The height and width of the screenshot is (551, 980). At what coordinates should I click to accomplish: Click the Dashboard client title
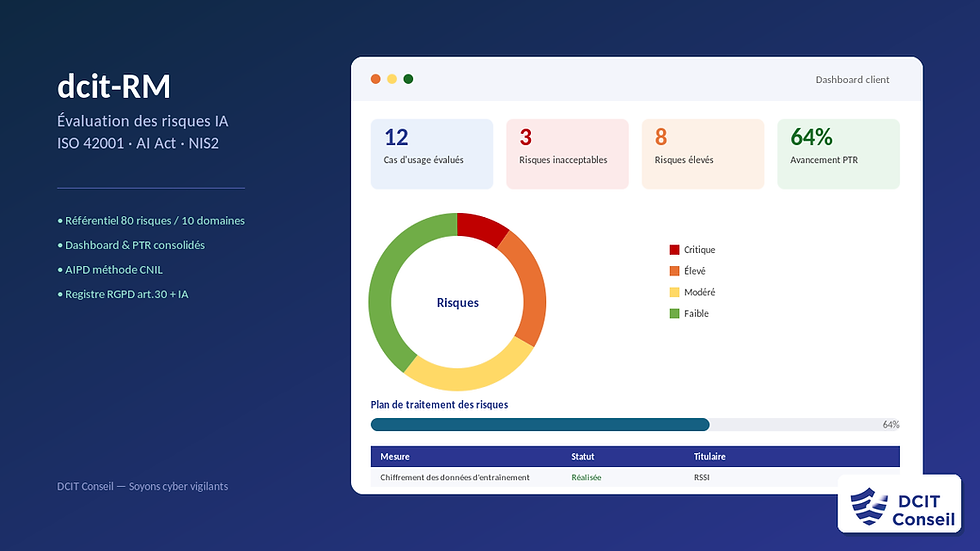pos(852,80)
